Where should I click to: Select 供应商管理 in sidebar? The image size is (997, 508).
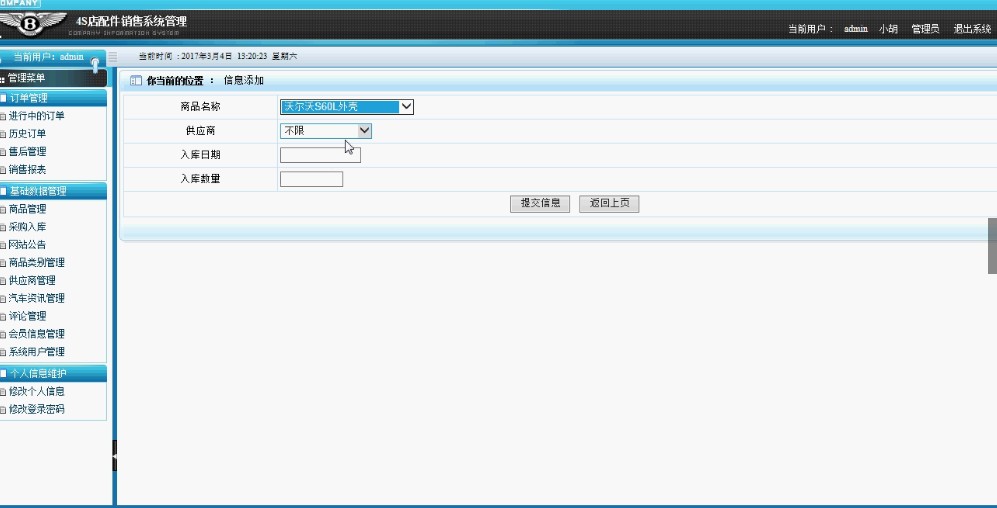[32, 280]
